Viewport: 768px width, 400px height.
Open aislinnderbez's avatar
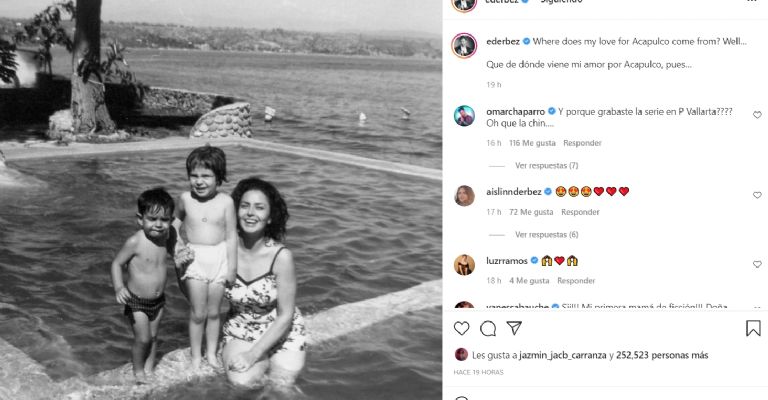[464, 196]
